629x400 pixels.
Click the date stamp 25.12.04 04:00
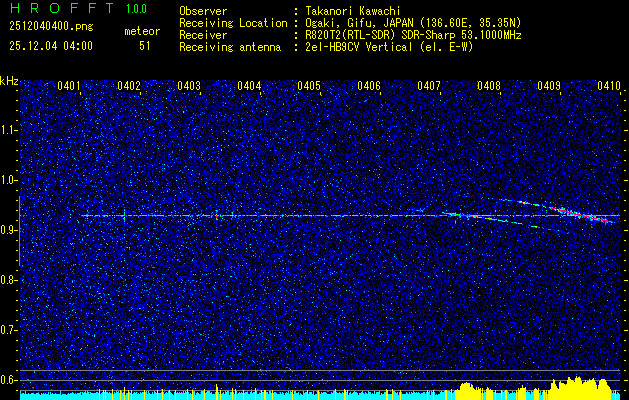pyautogui.click(x=51, y=46)
